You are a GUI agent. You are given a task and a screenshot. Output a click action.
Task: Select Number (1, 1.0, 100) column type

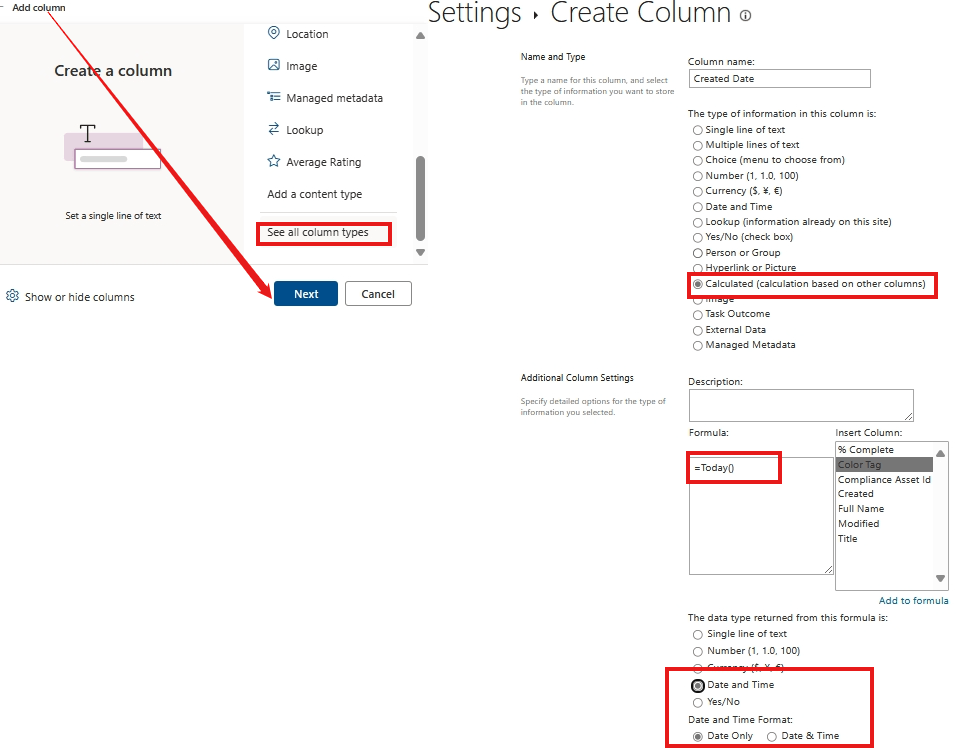tap(697, 176)
